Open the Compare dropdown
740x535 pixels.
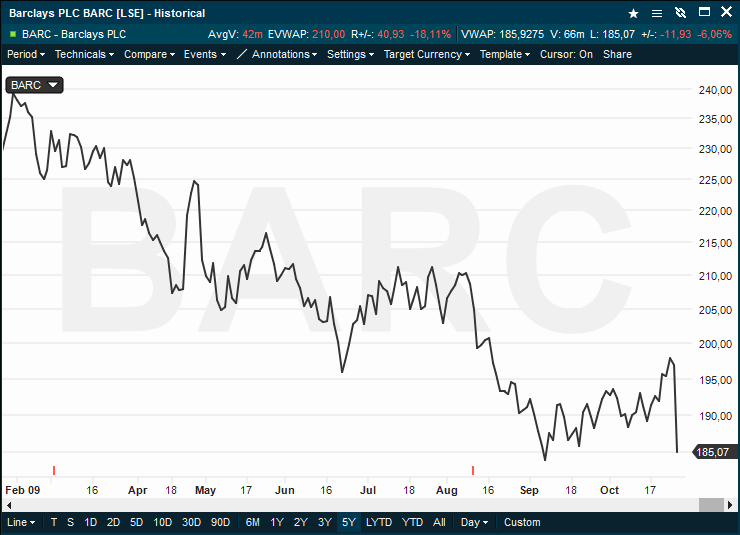point(150,54)
